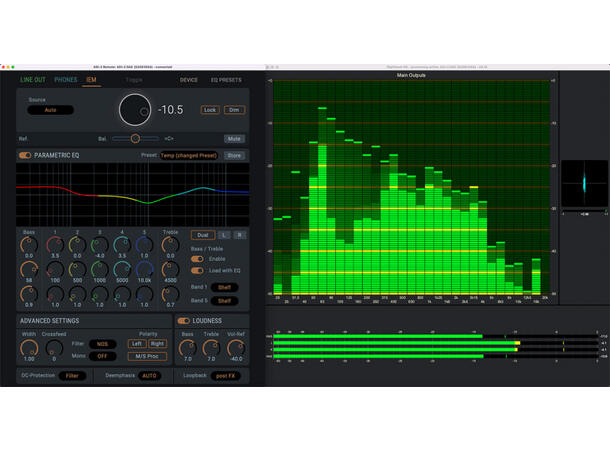This screenshot has width=610, height=450.
Task: Click the M/S Proc button
Action: [147, 356]
